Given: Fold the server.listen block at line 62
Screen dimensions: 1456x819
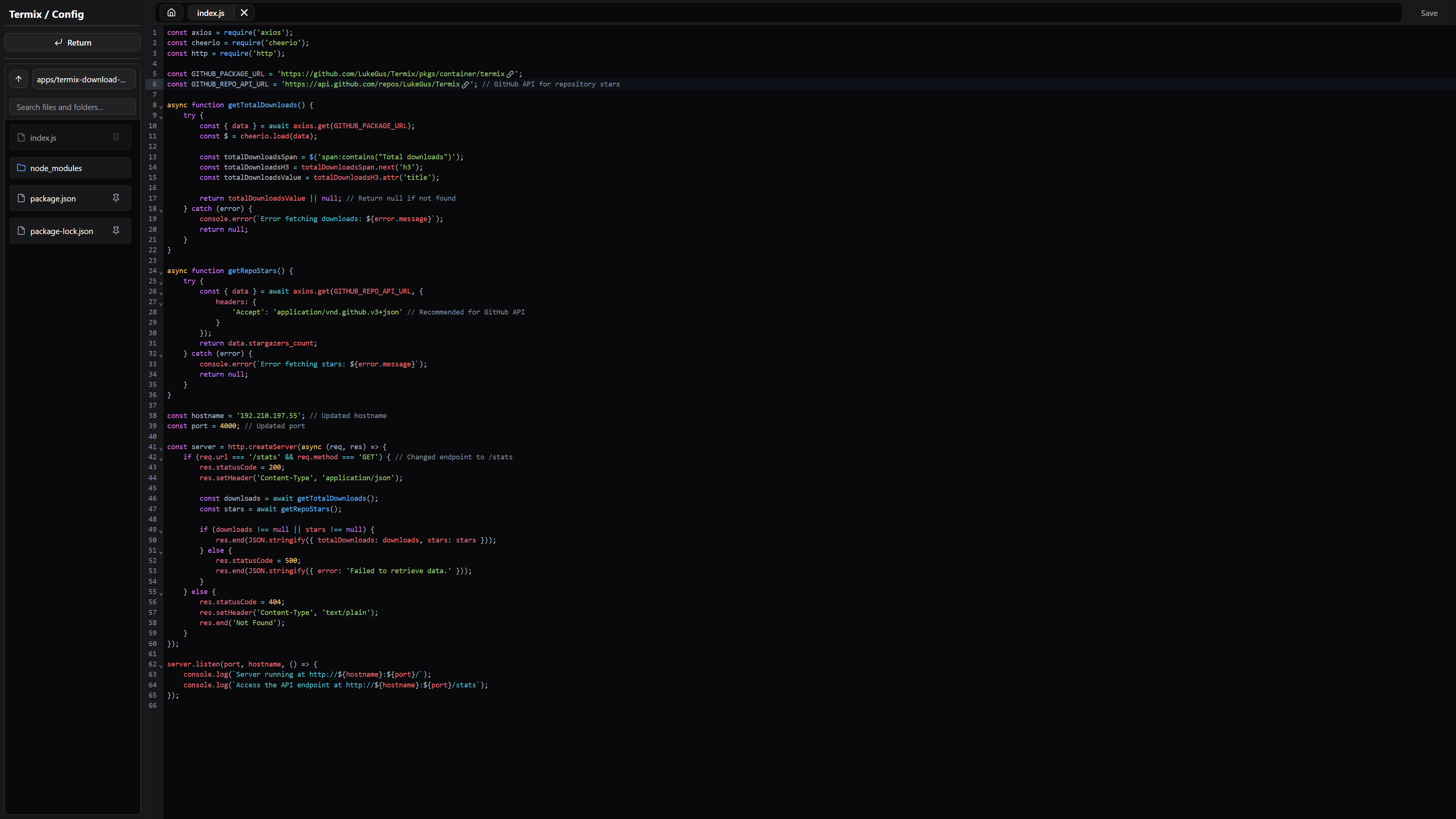Looking at the screenshot, I should coord(161,666).
